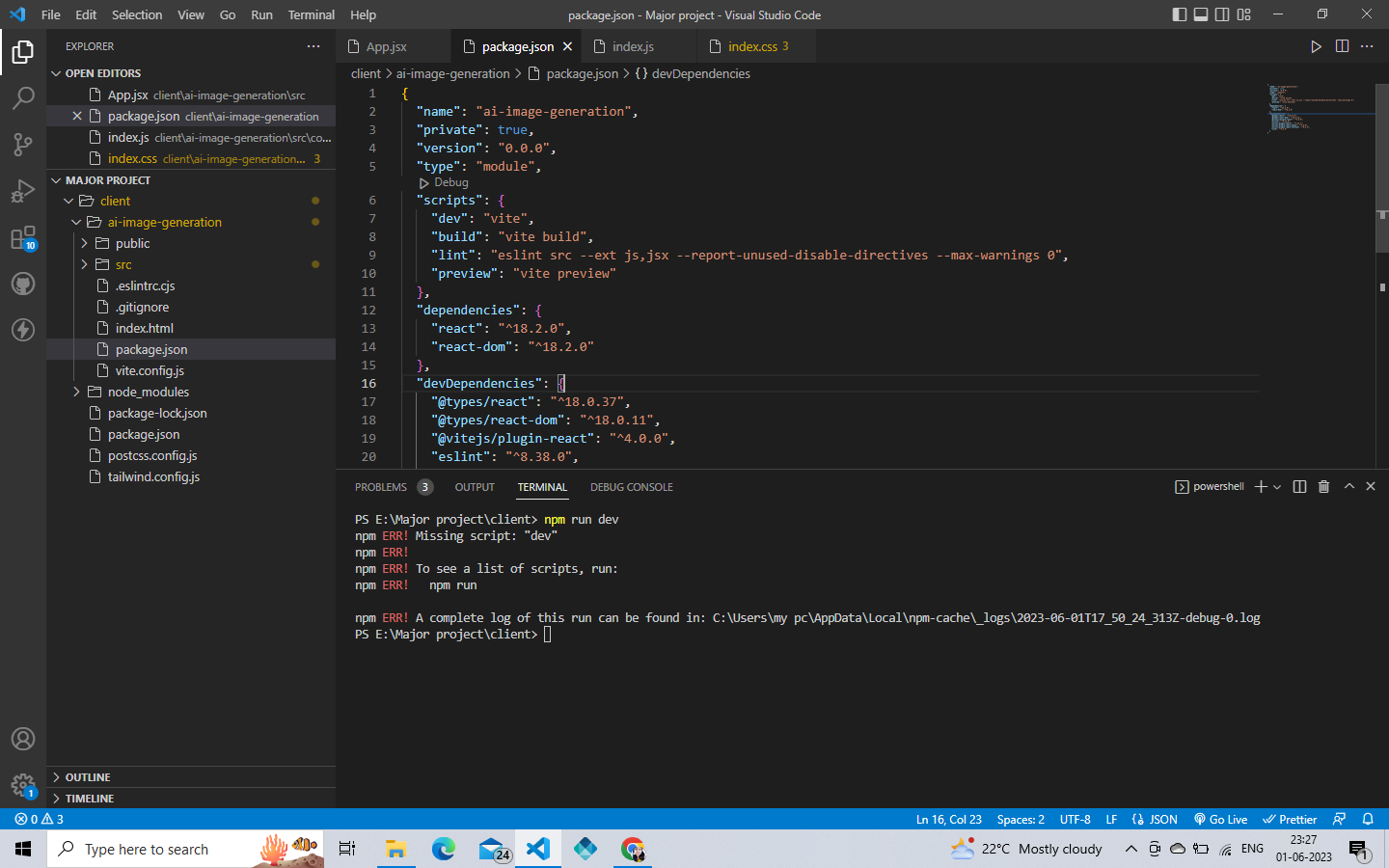Click Debug codelens above scripts
This screenshot has height=868, width=1389.
[x=450, y=182]
